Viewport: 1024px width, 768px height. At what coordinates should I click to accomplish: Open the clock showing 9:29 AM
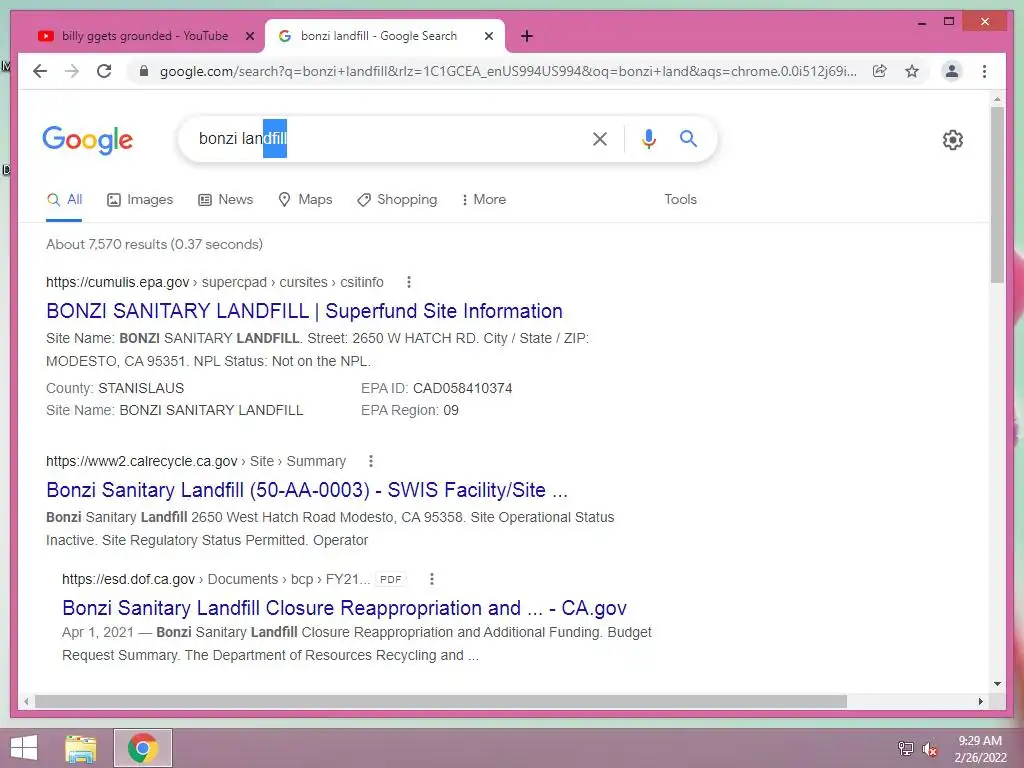(x=980, y=748)
